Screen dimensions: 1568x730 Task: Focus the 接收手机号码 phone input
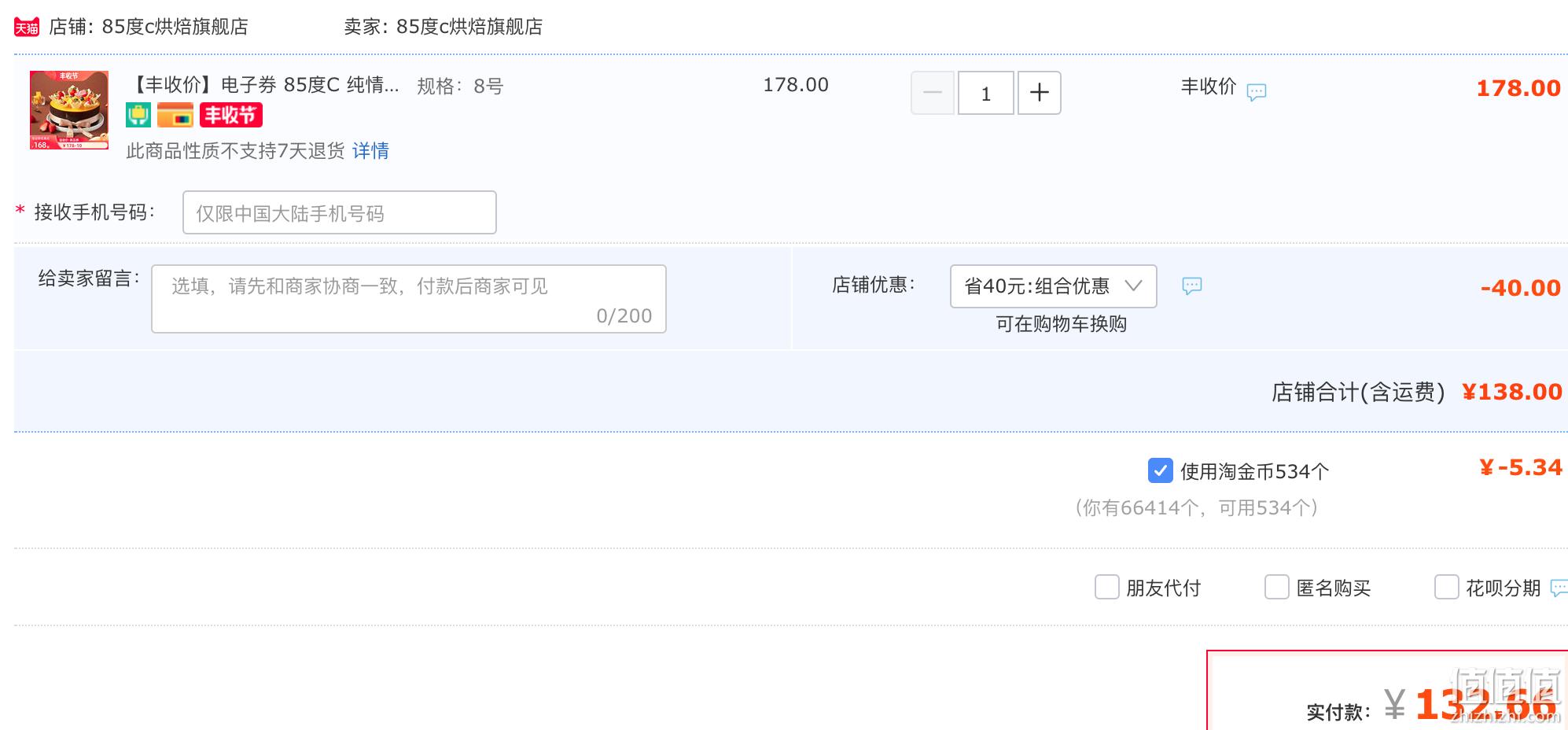(340, 212)
